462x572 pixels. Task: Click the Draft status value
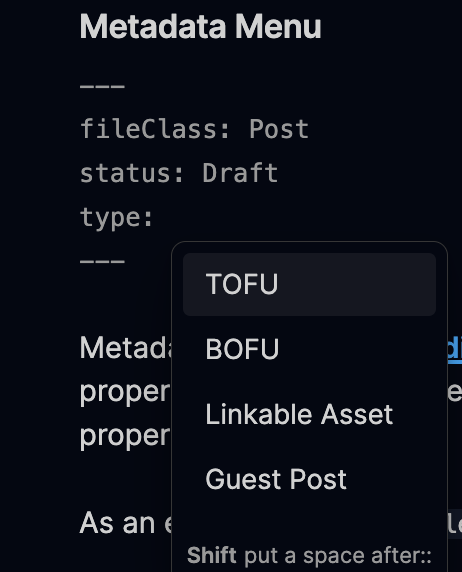(x=240, y=173)
